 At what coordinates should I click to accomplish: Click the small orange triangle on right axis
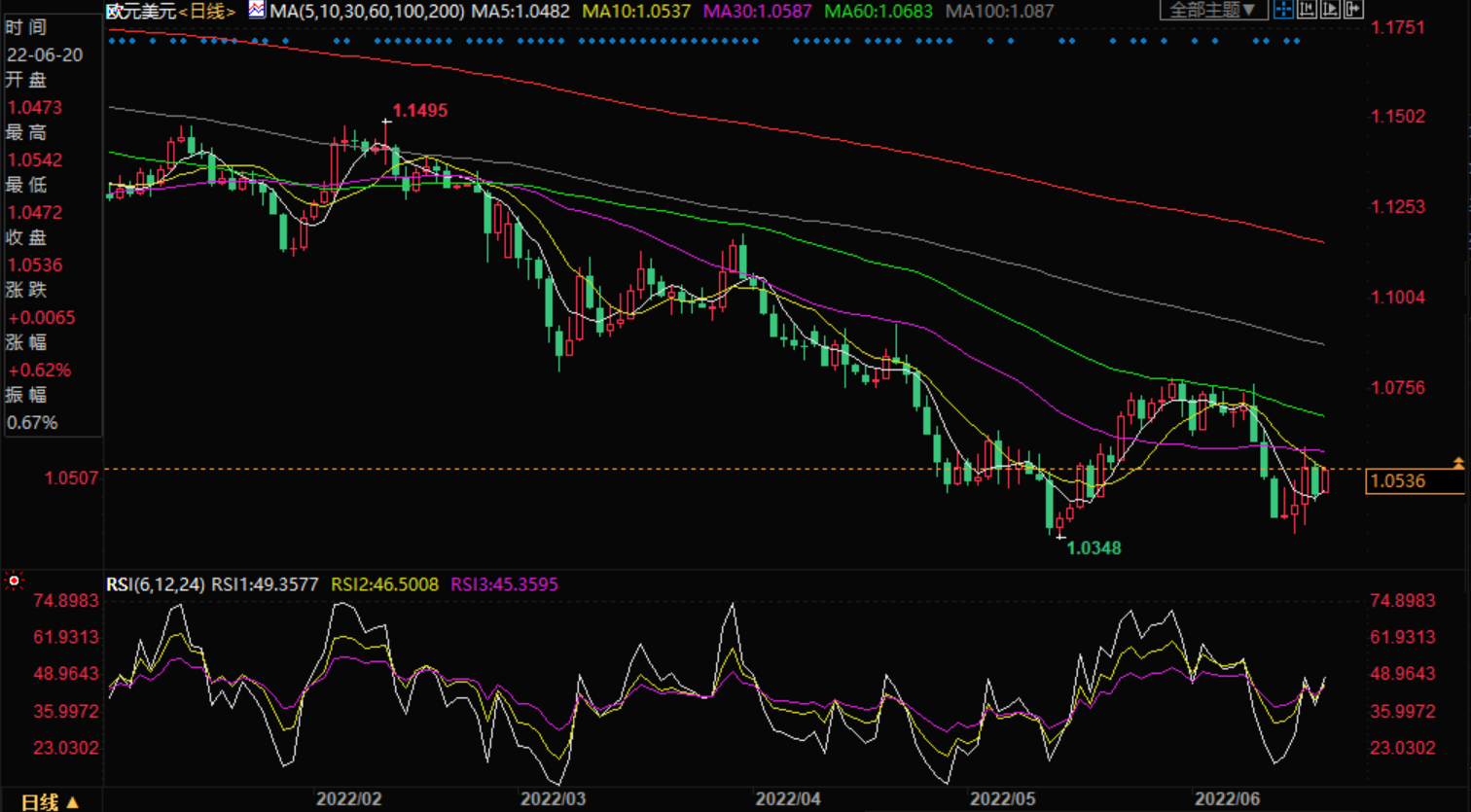coord(1457,463)
